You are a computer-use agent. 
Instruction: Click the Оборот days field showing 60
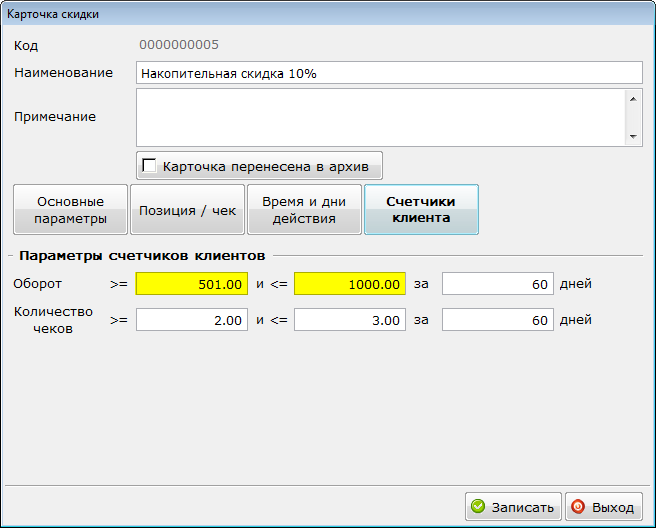coord(498,284)
